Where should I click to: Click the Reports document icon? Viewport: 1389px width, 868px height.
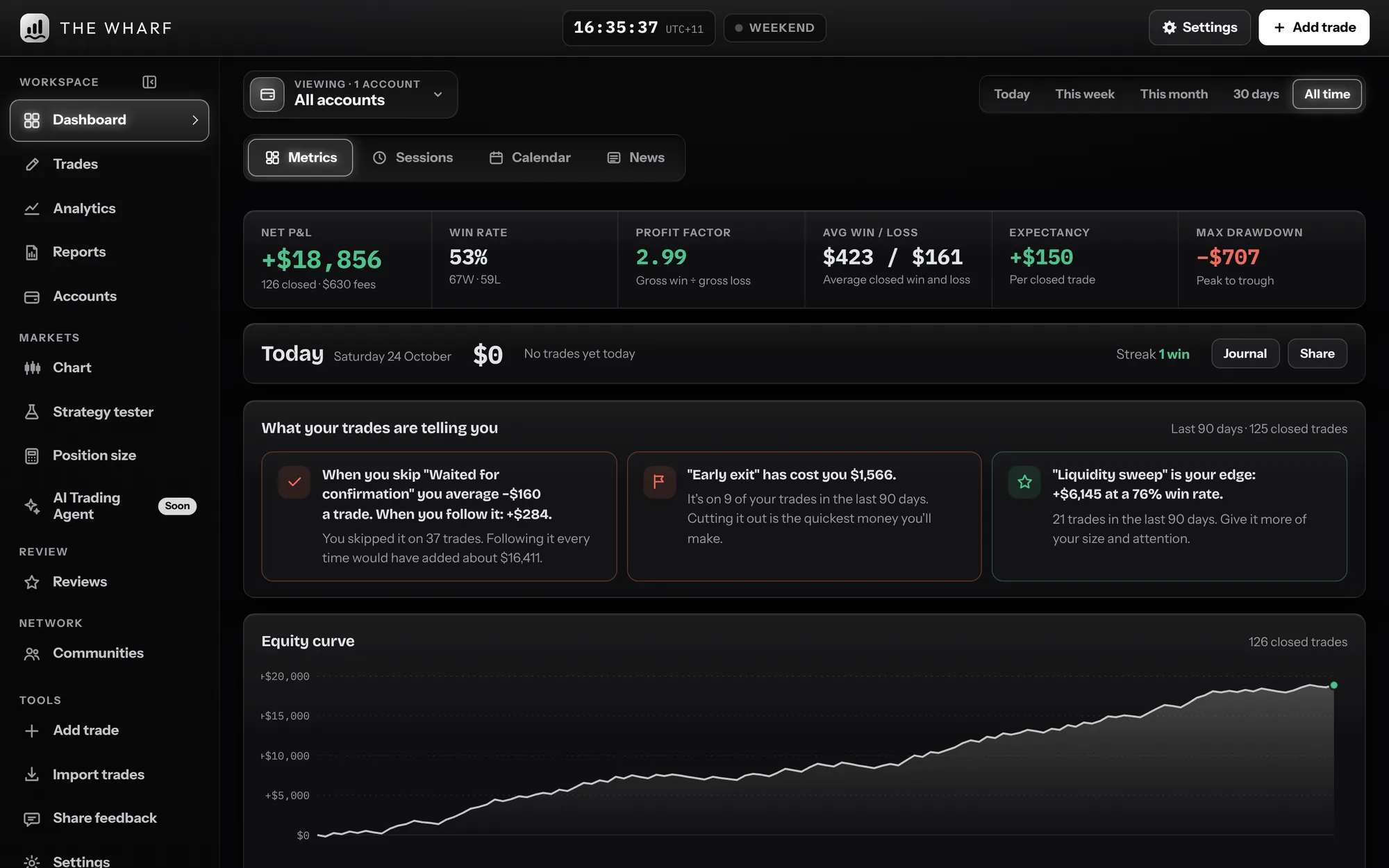click(32, 252)
